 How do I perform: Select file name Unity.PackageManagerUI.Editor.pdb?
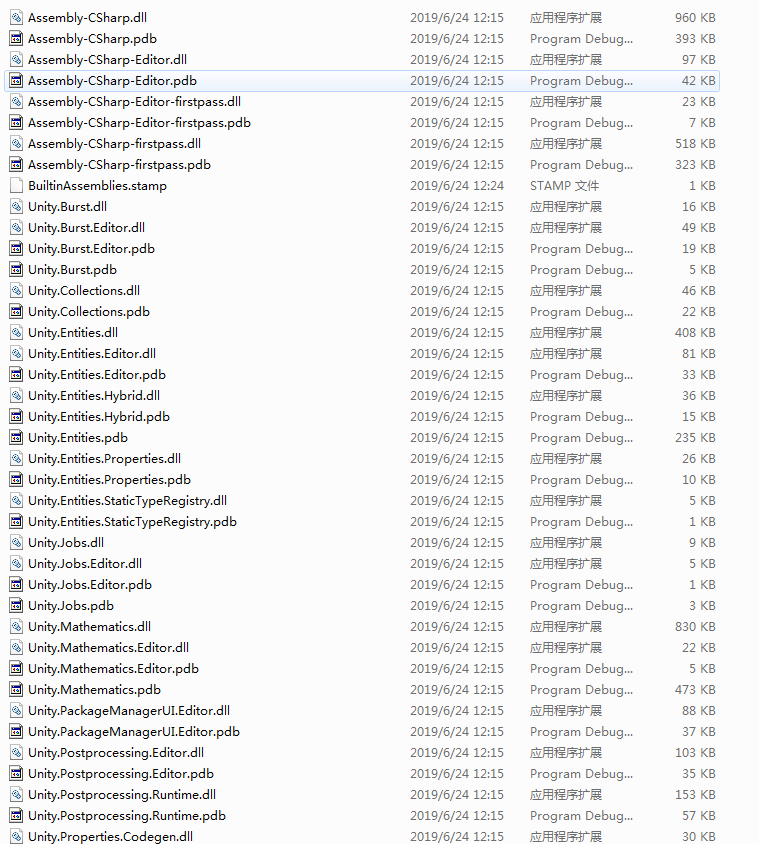pyautogui.click(x=133, y=732)
